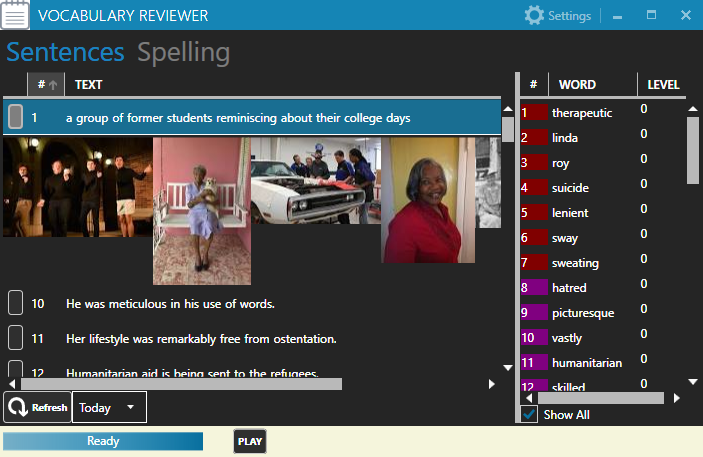Viewport: 703px width, 457px height.
Task: Toggle the Show All checkbox
Action: (x=530, y=414)
